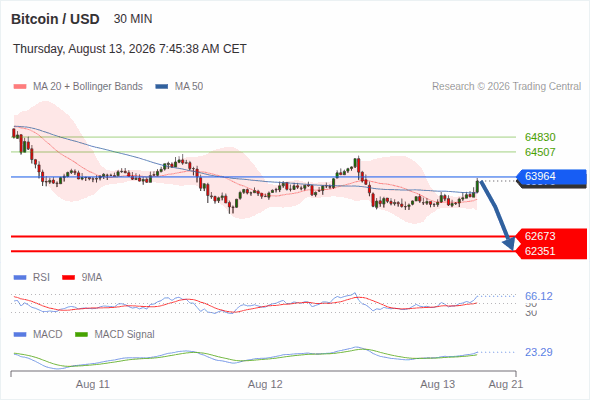Click the MA 20 + Bollinger Bands swatch

[20, 87]
